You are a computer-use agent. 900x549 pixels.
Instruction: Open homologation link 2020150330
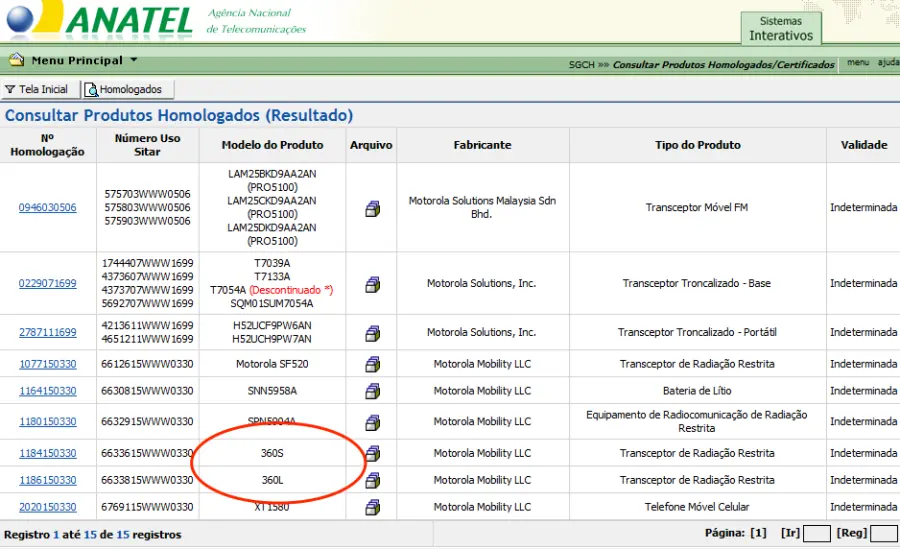point(47,507)
